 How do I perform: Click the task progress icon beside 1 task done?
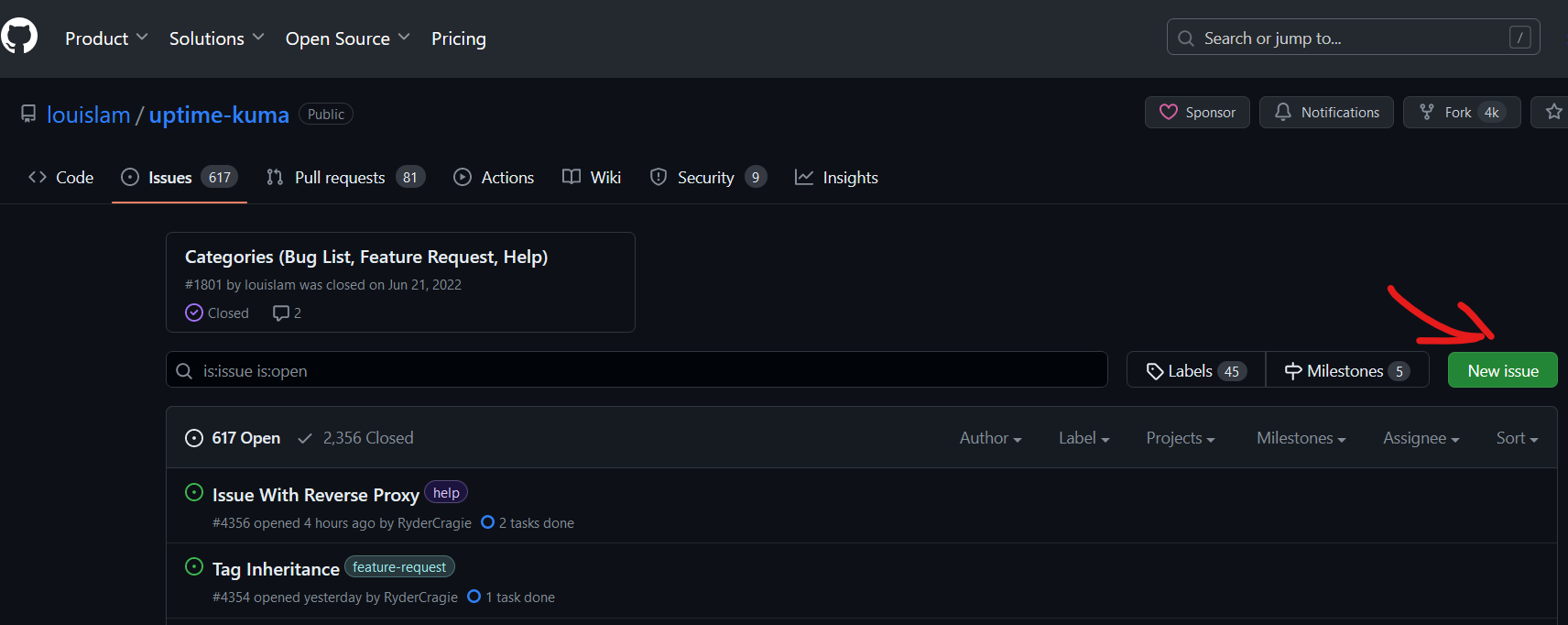tap(474, 597)
